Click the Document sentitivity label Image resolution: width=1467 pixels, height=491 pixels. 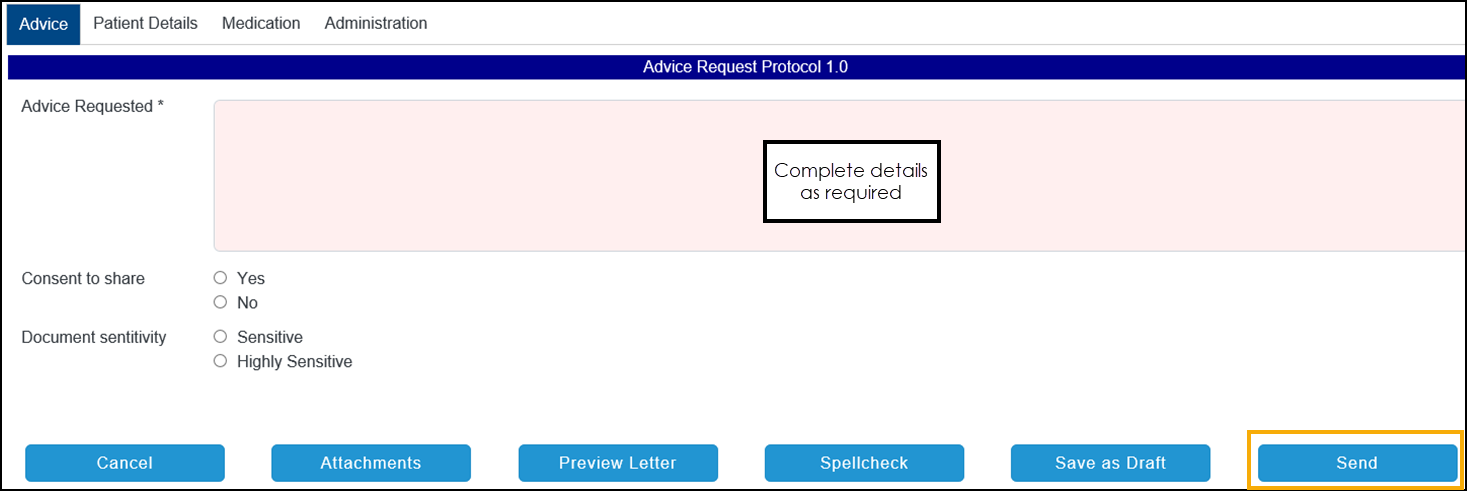pyautogui.click(x=94, y=338)
